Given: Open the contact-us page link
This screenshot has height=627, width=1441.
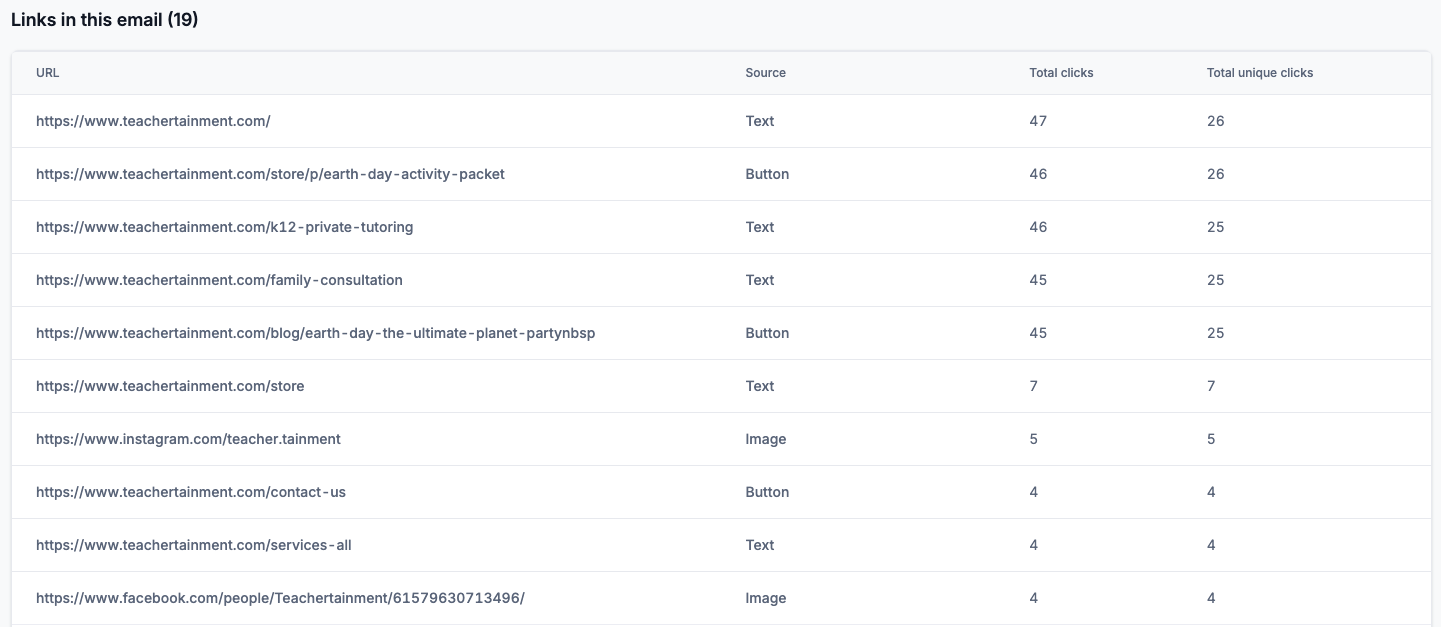Looking at the screenshot, I should (x=191, y=492).
